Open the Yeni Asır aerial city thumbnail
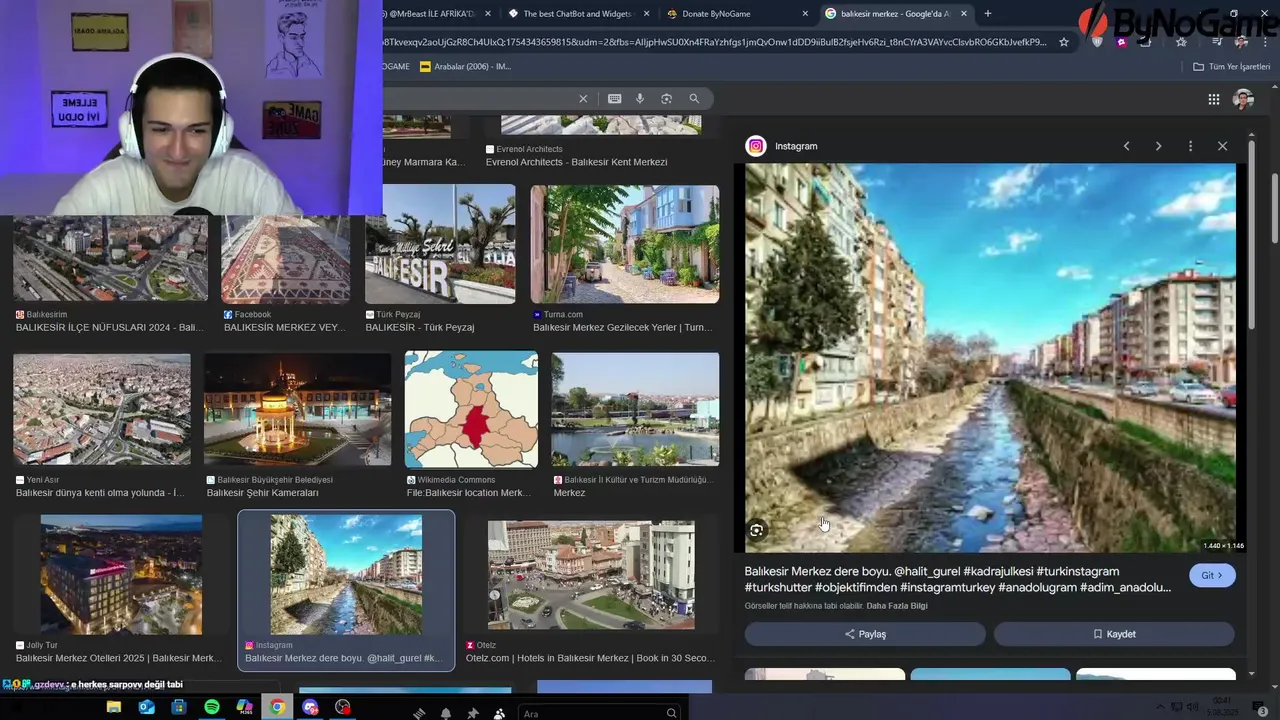This screenshot has height=720, width=1280. click(102, 409)
